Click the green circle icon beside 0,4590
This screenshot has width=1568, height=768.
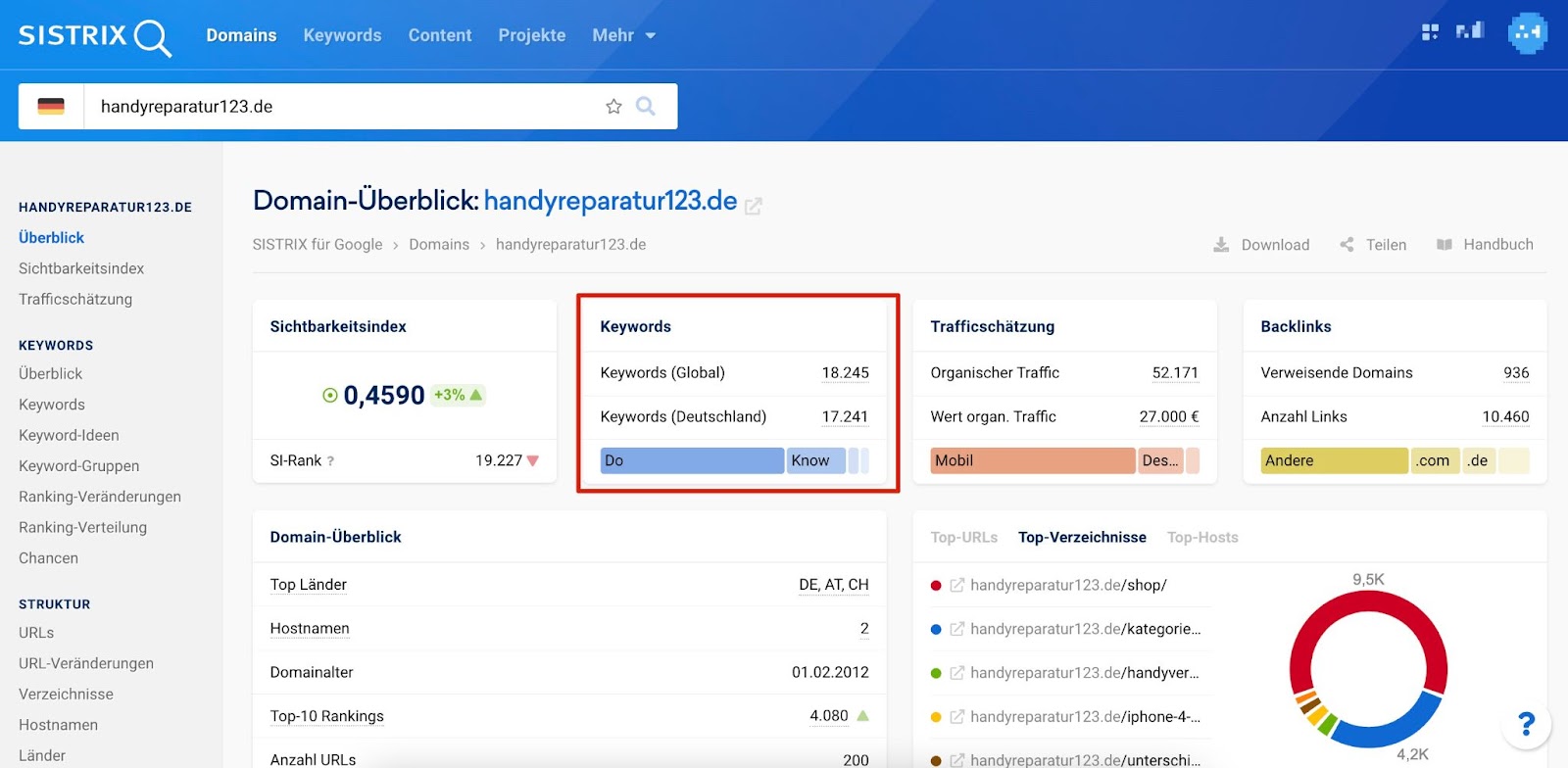330,396
